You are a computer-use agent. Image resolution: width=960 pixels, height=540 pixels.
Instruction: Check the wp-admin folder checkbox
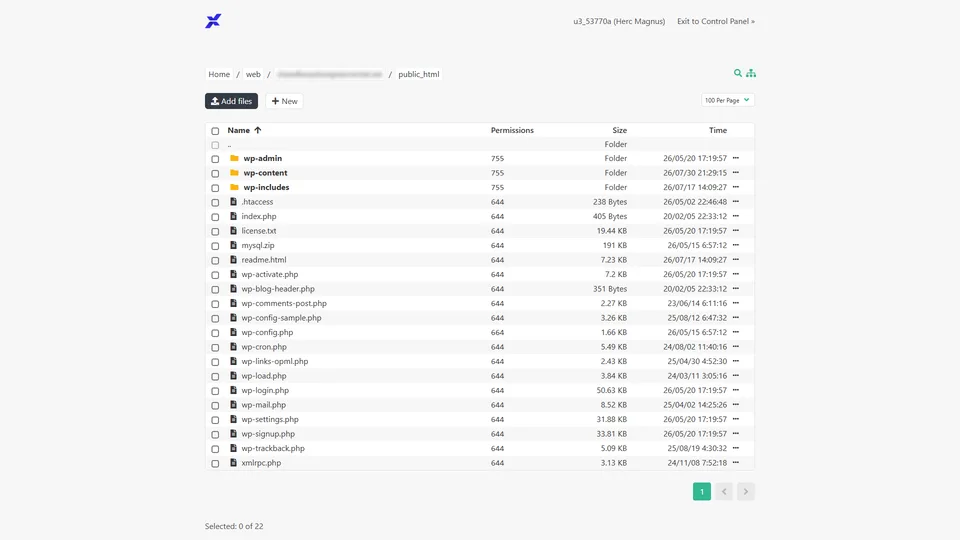pyautogui.click(x=215, y=159)
